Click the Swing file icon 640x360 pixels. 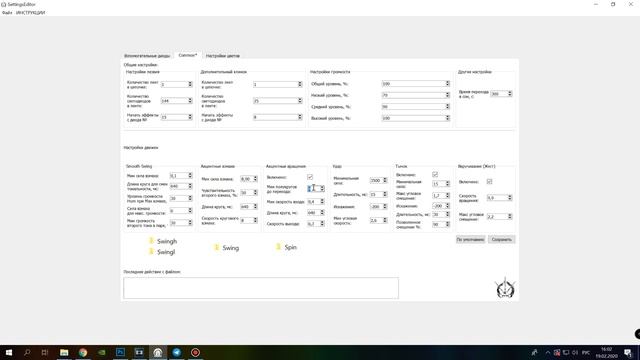coord(217,247)
